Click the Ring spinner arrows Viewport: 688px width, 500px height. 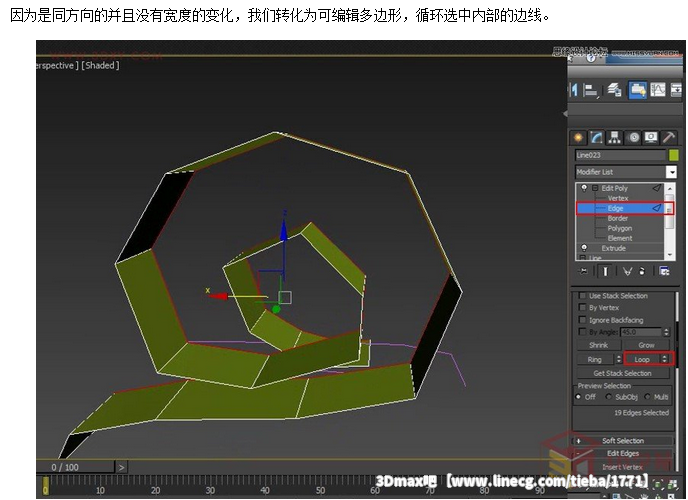(x=619, y=359)
